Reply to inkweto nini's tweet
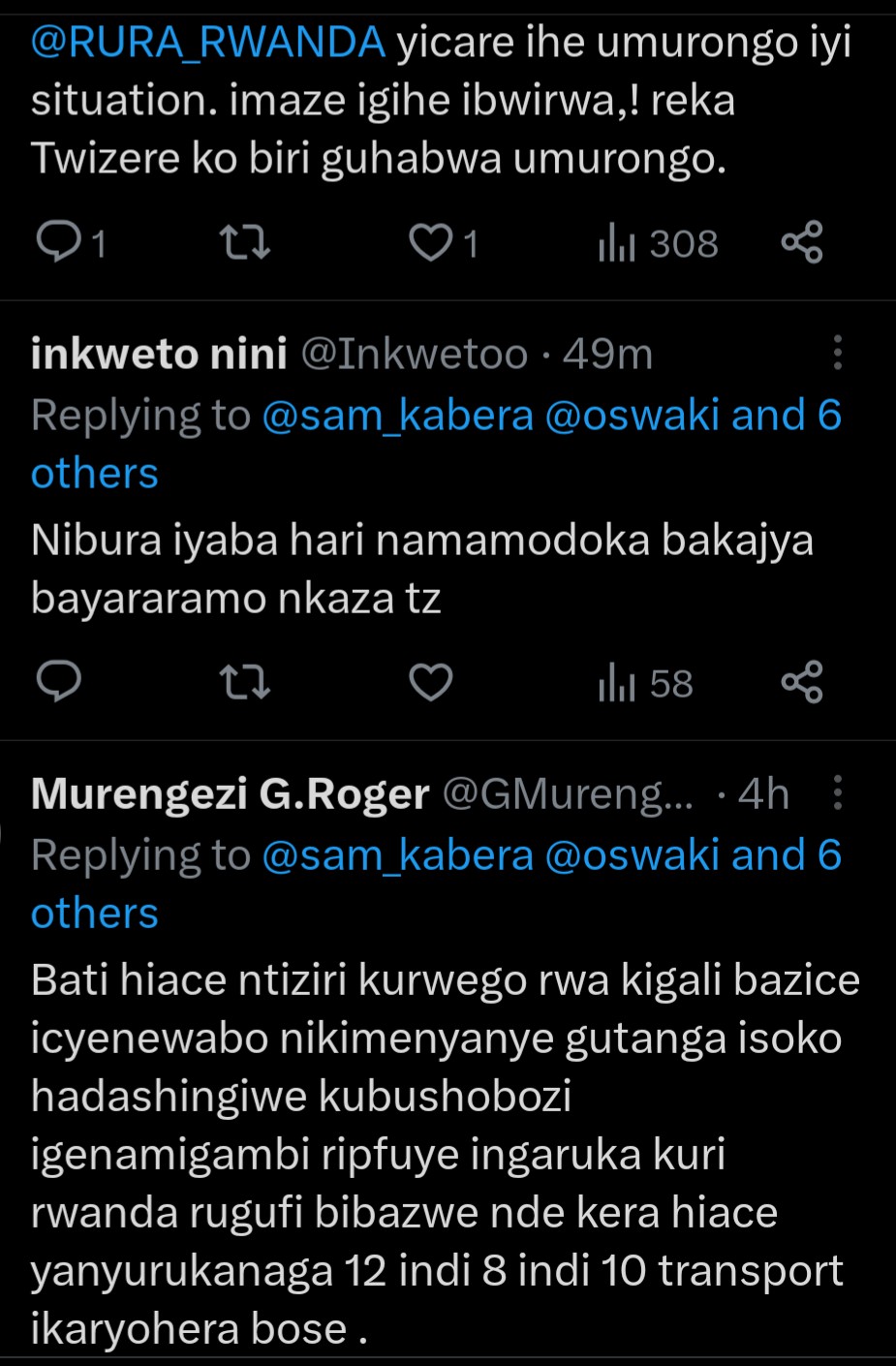The width and height of the screenshot is (896, 1366). [x=60, y=682]
